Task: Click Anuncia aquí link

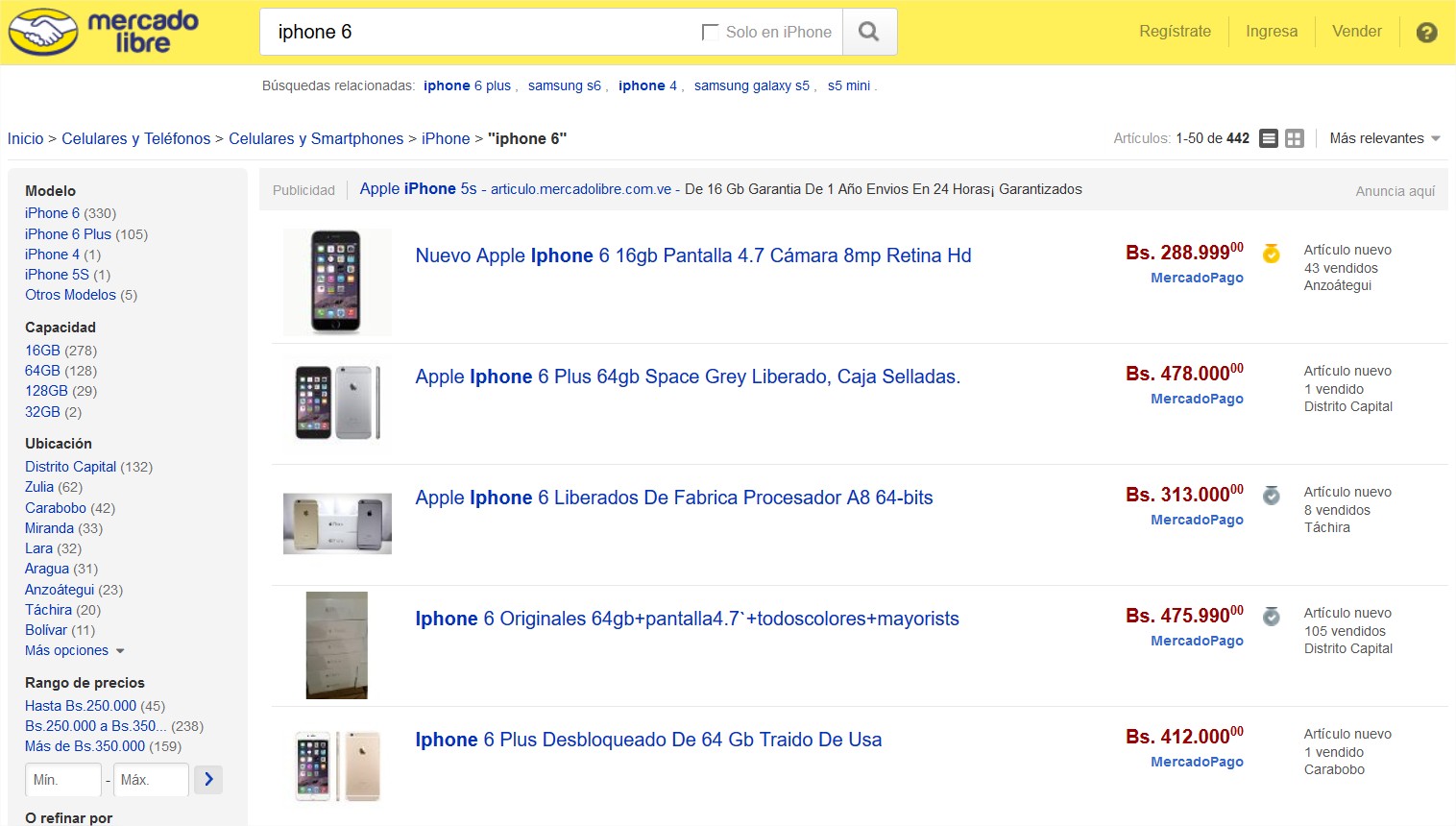Action: pyautogui.click(x=1395, y=191)
